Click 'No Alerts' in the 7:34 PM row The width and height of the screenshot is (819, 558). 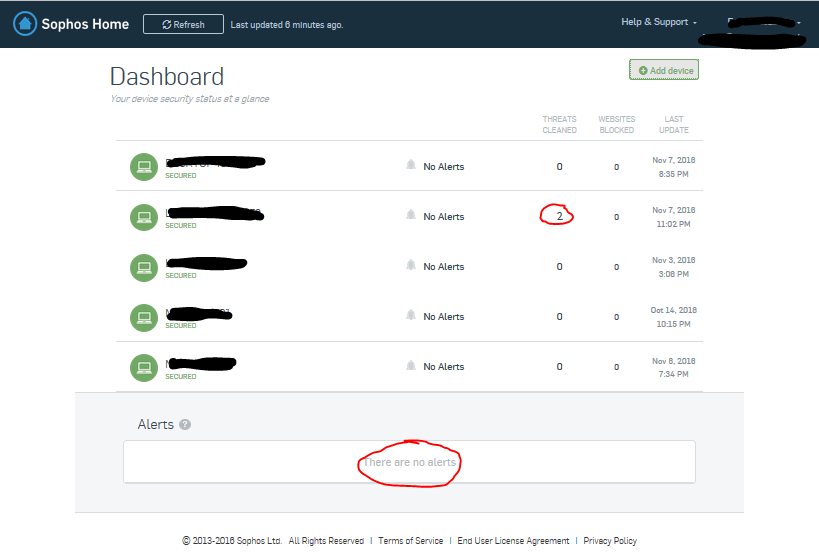443,367
